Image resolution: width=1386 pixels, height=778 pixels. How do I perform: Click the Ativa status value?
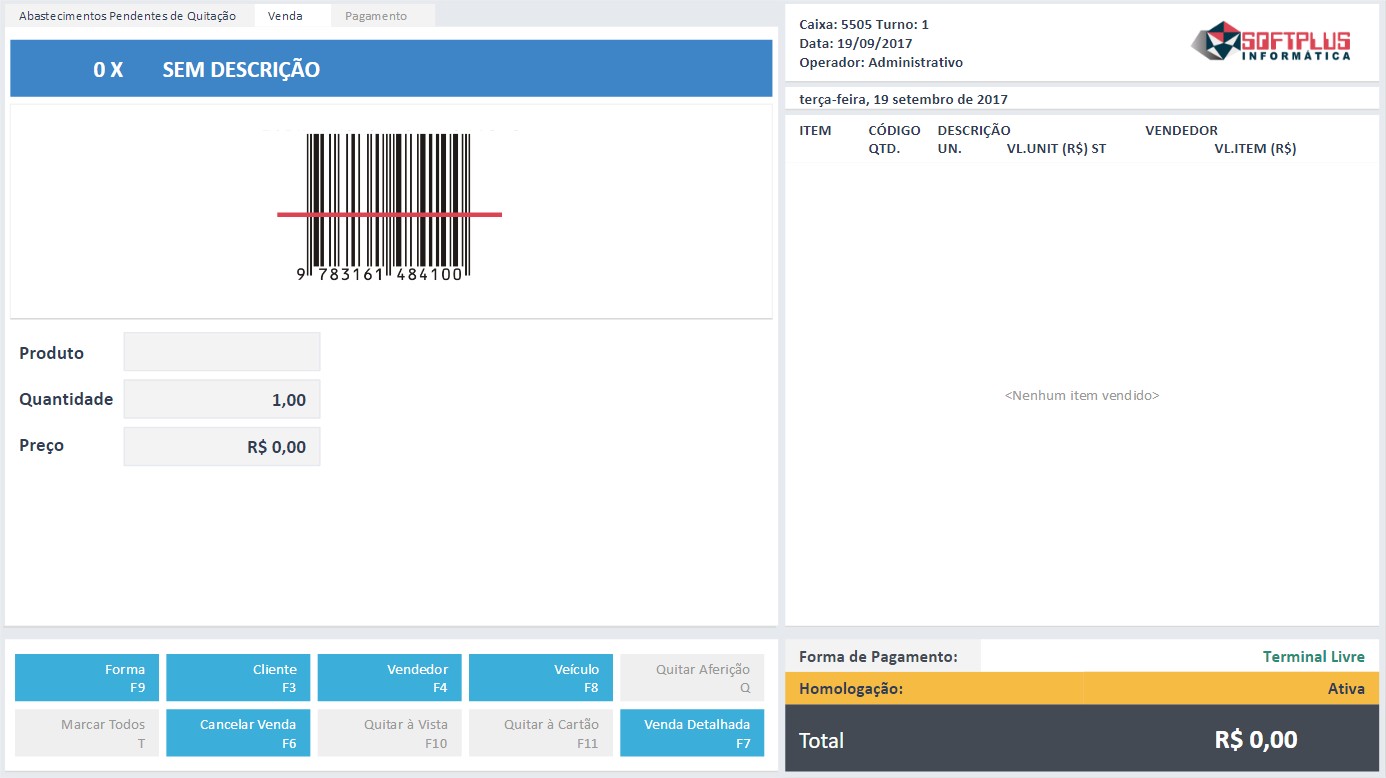click(x=1346, y=689)
